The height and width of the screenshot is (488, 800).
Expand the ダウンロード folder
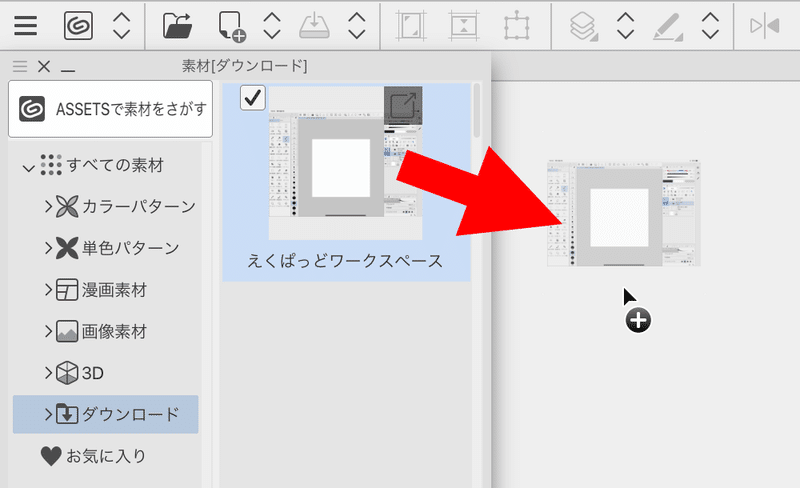[x=48, y=414]
